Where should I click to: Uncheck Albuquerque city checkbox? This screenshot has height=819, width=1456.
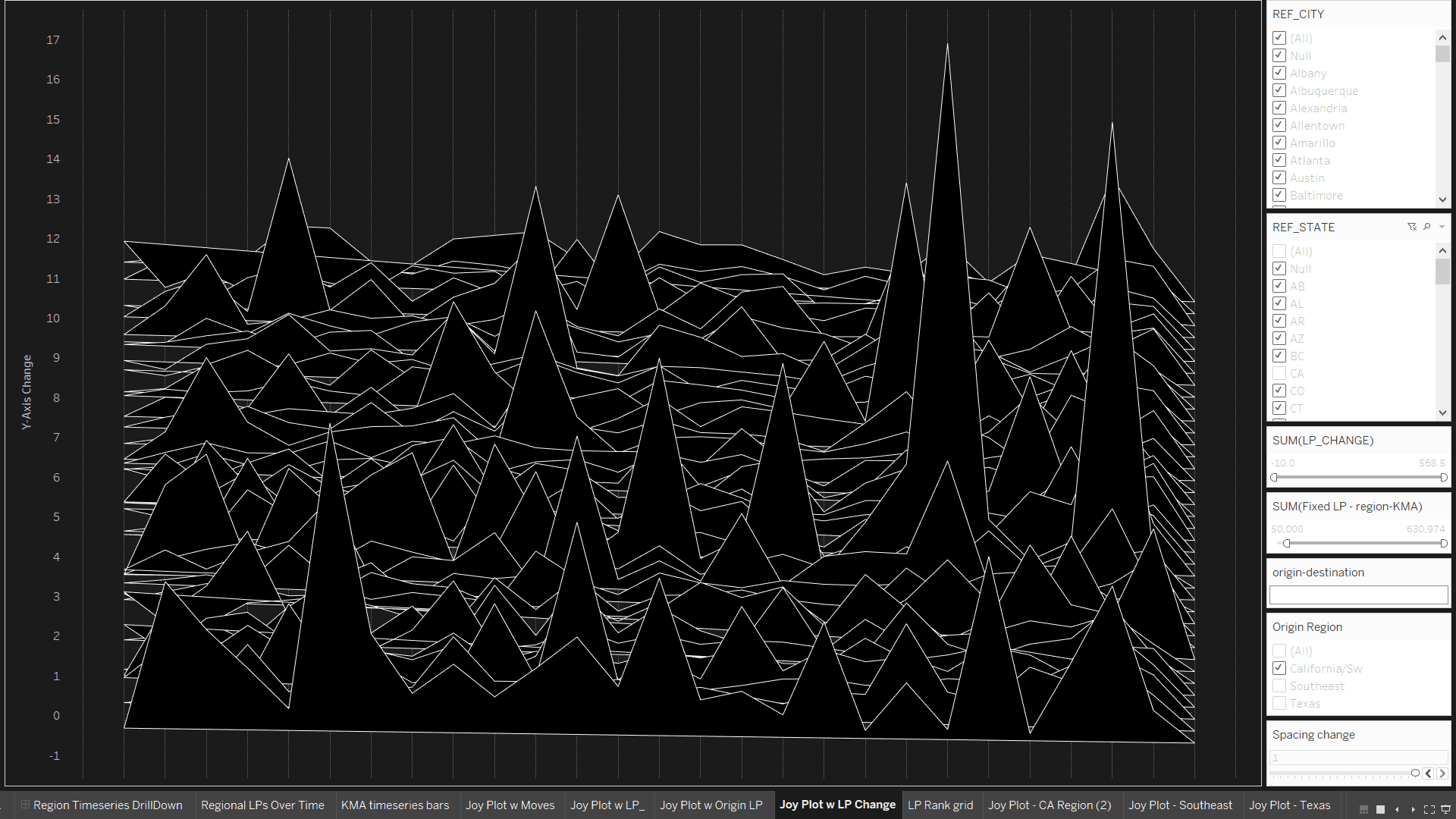point(1279,90)
